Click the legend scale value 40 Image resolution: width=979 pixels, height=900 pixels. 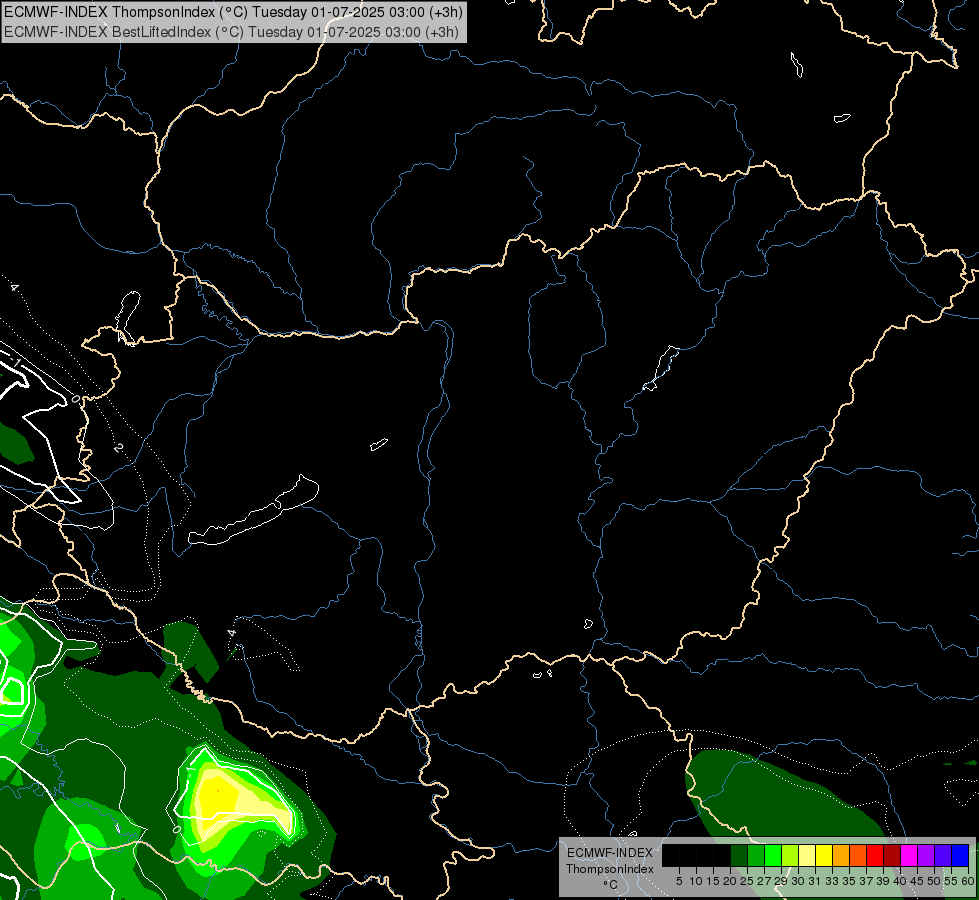tap(900, 881)
